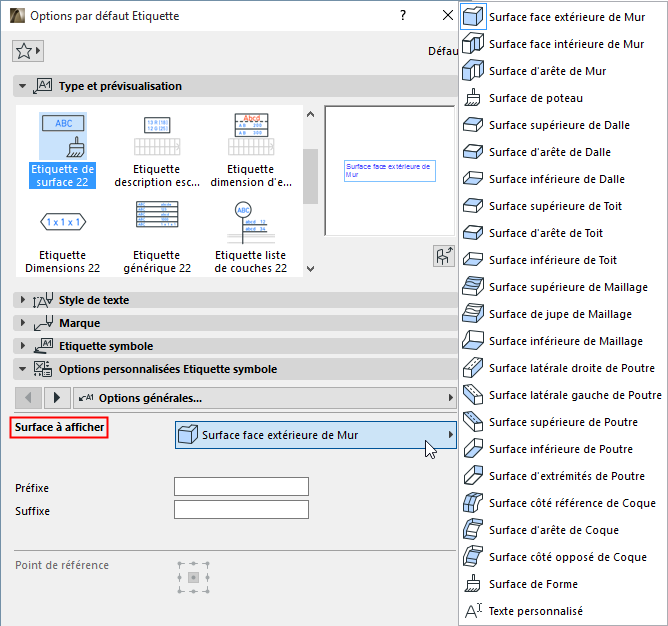Go to the next options page arrow

pyautogui.click(x=57, y=398)
